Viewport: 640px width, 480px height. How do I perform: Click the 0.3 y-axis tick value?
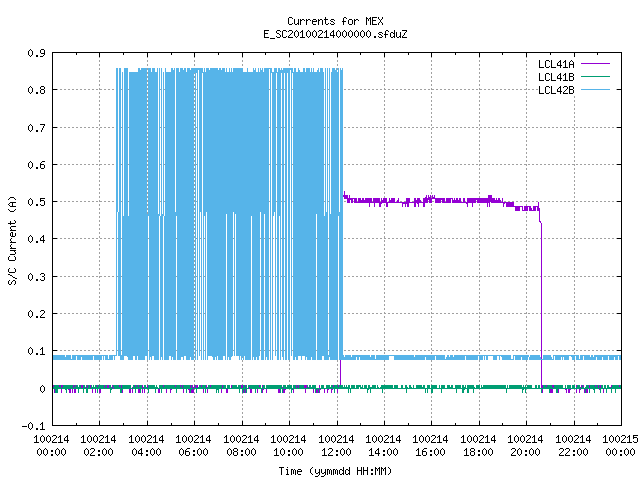click(x=36, y=277)
